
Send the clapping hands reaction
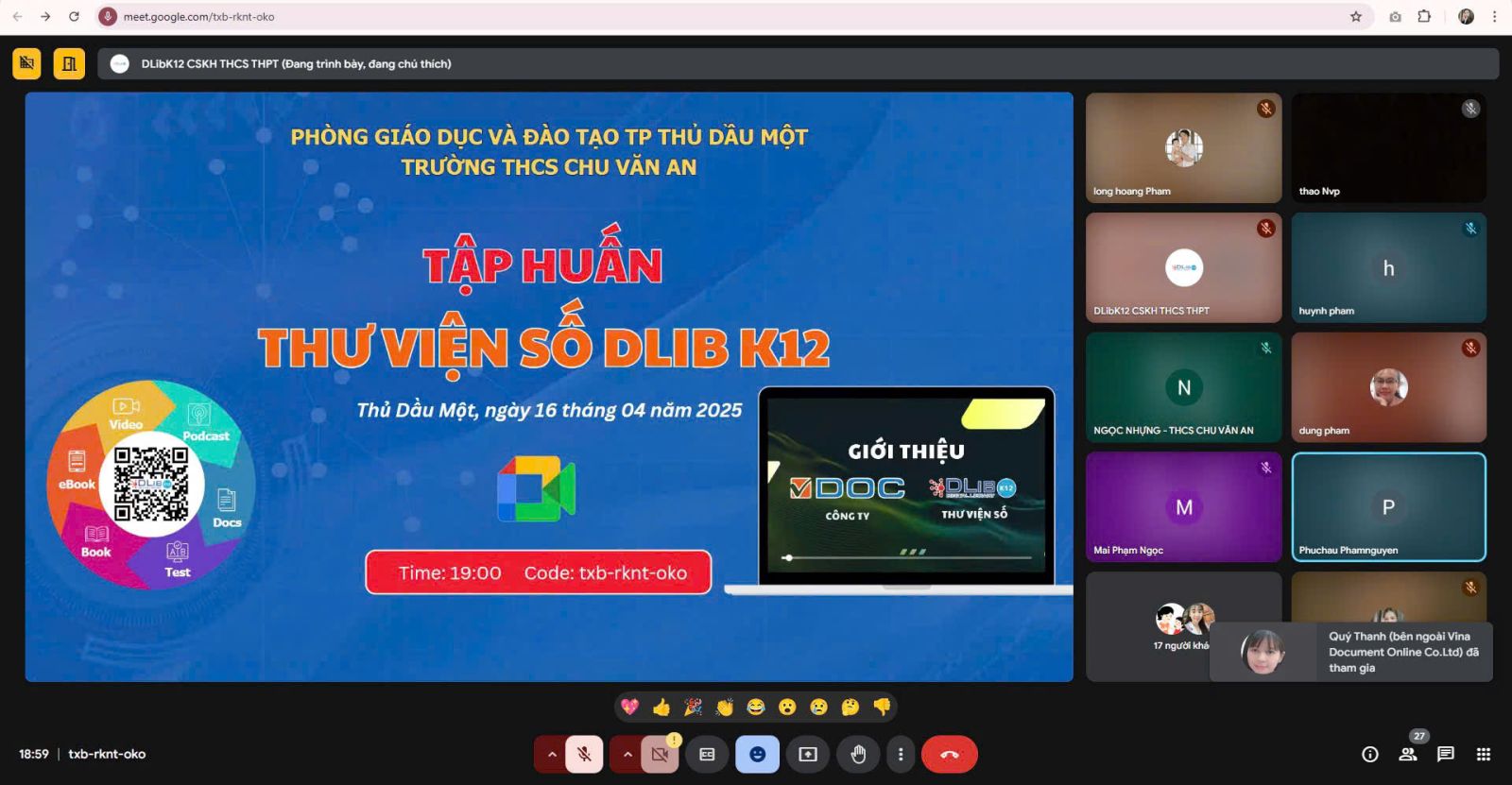[725, 707]
